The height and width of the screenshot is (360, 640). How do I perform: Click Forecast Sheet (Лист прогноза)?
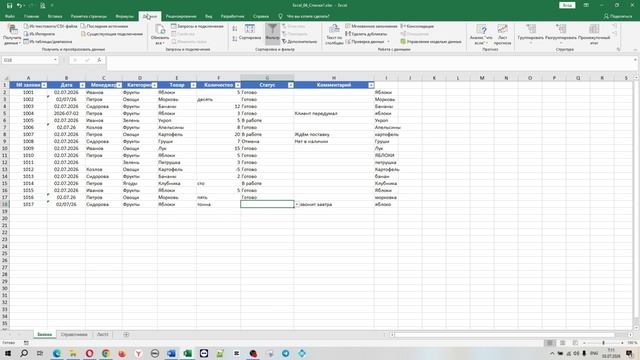point(502,34)
